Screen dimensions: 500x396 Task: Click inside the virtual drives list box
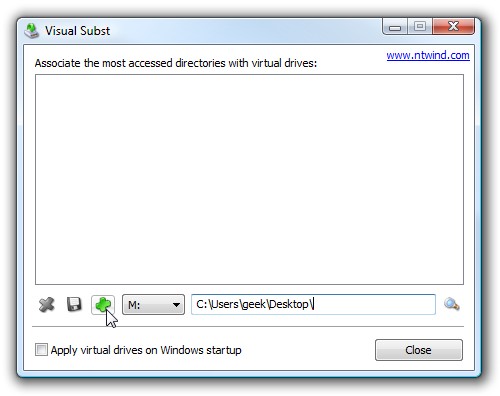click(249, 179)
